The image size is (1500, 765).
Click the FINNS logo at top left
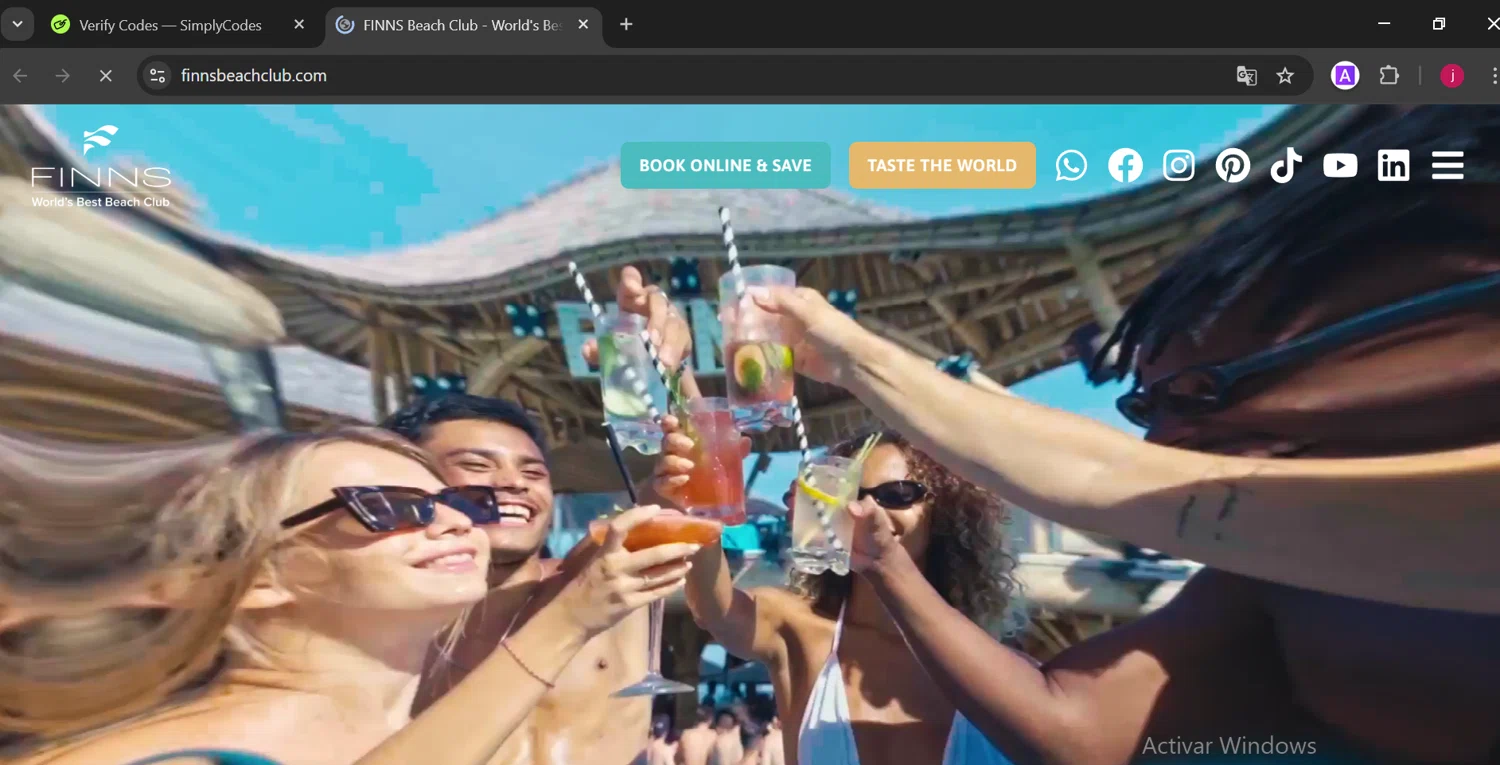click(101, 166)
